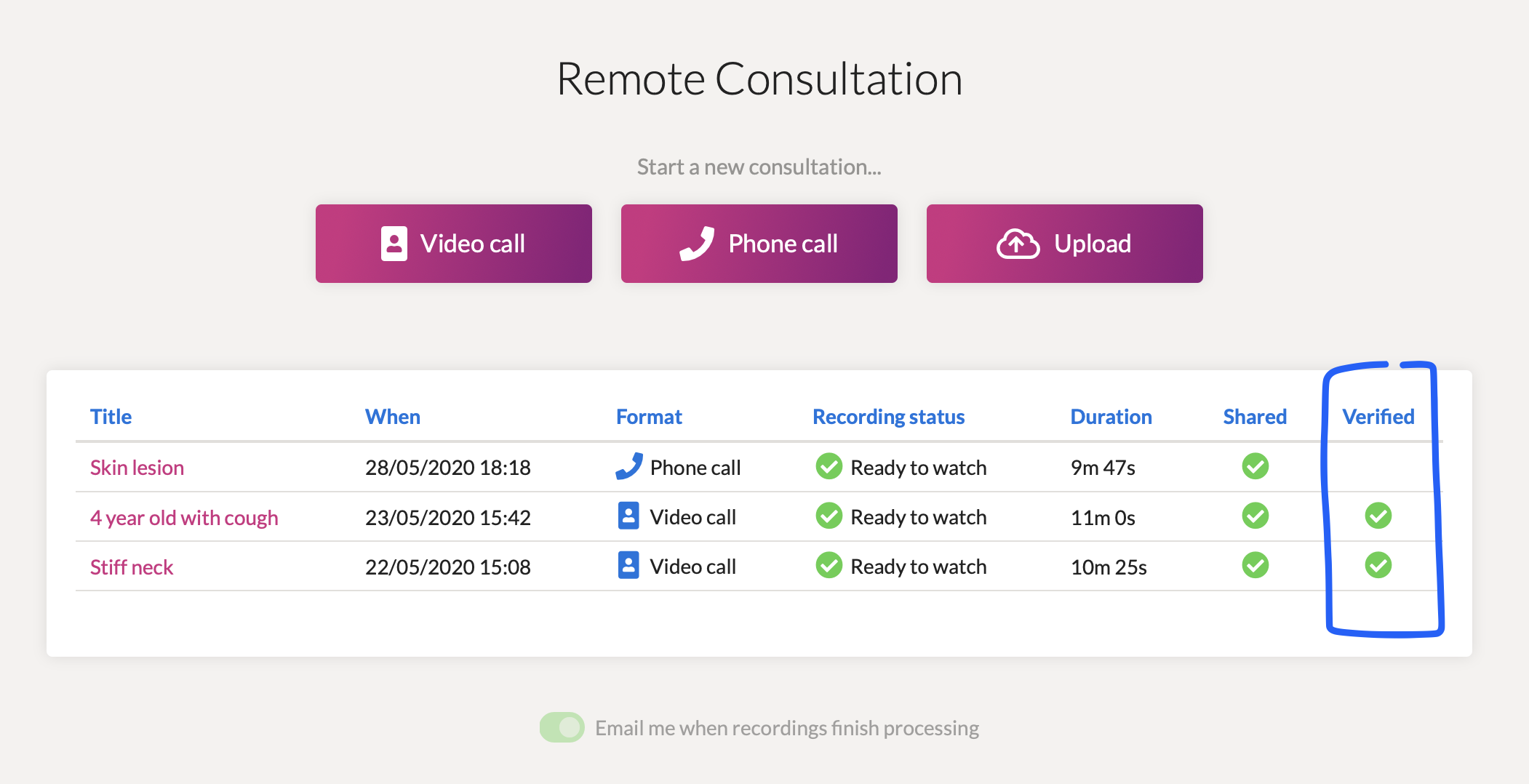1529x784 pixels.
Task: Start a new Video call consultation
Action: [454, 244]
